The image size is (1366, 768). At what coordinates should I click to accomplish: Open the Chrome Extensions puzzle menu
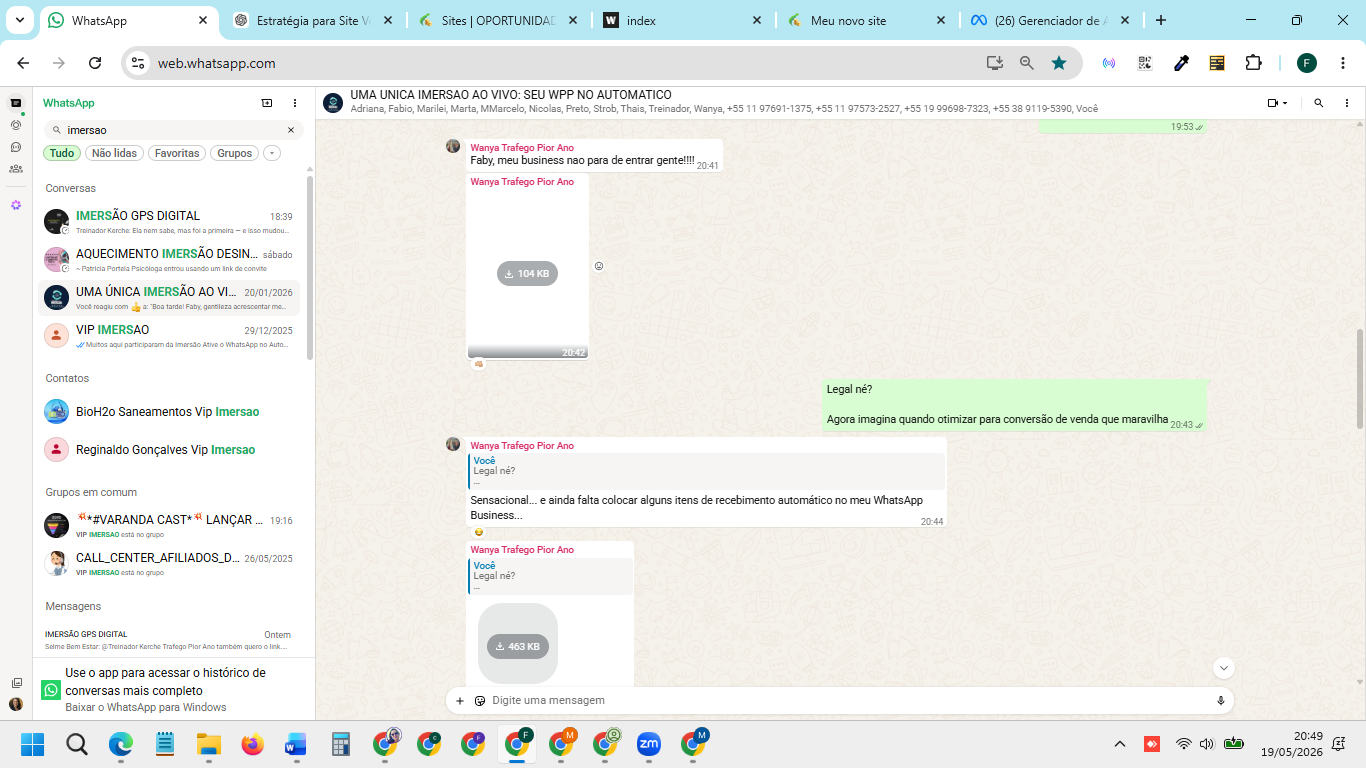pyautogui.click(x=1253, y=63)
